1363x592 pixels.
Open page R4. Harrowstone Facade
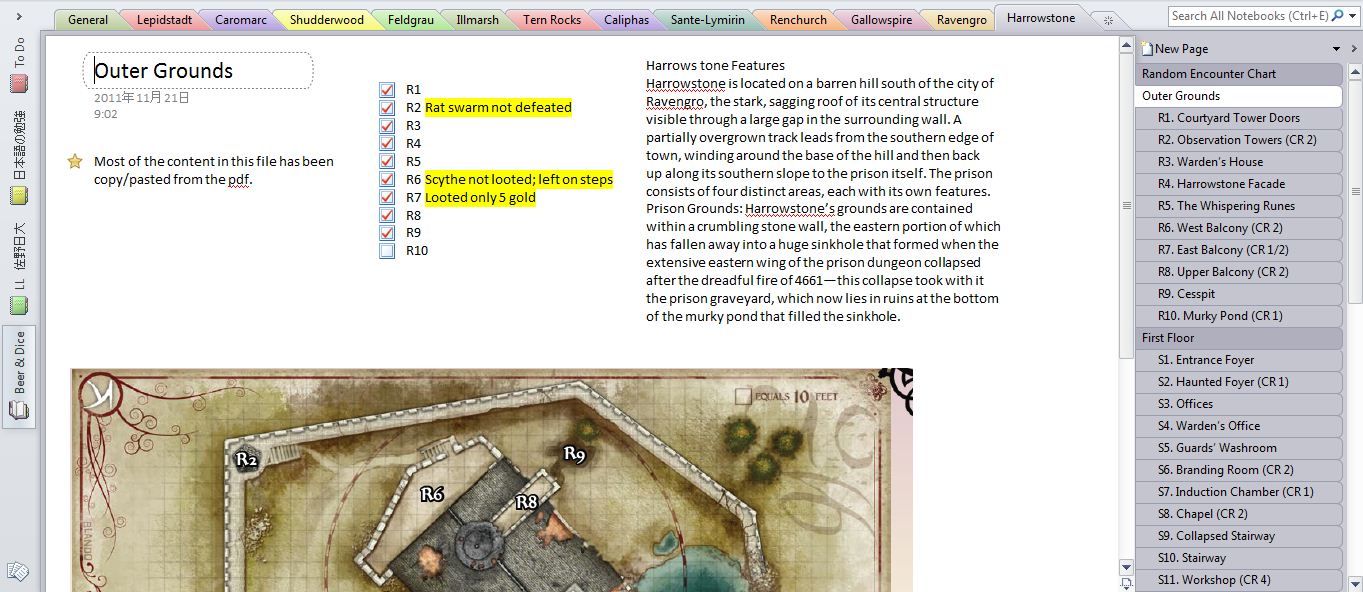[1239, 184]
